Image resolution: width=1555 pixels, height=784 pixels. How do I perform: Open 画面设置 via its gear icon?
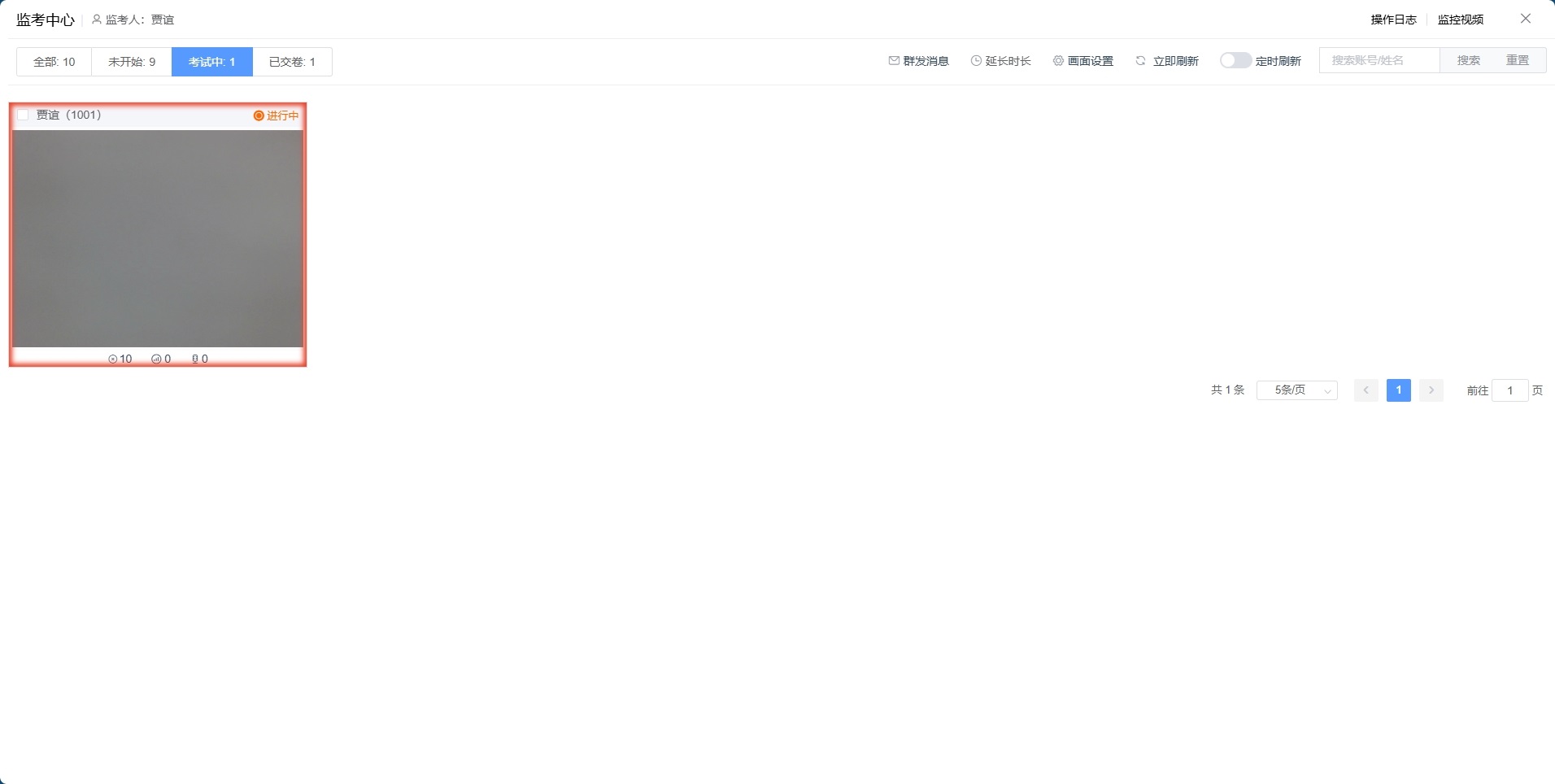[1058, 61]
